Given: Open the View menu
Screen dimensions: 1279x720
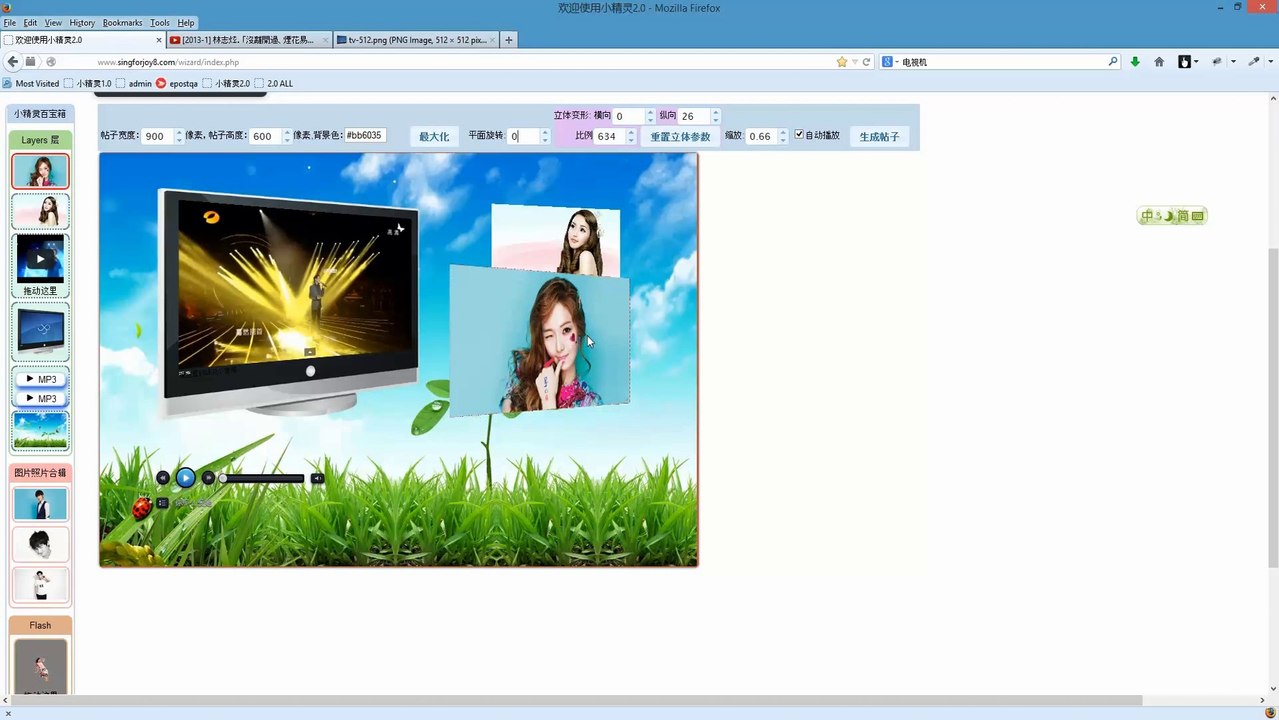Looking at the screenshot, I should (x=53, y=22).
